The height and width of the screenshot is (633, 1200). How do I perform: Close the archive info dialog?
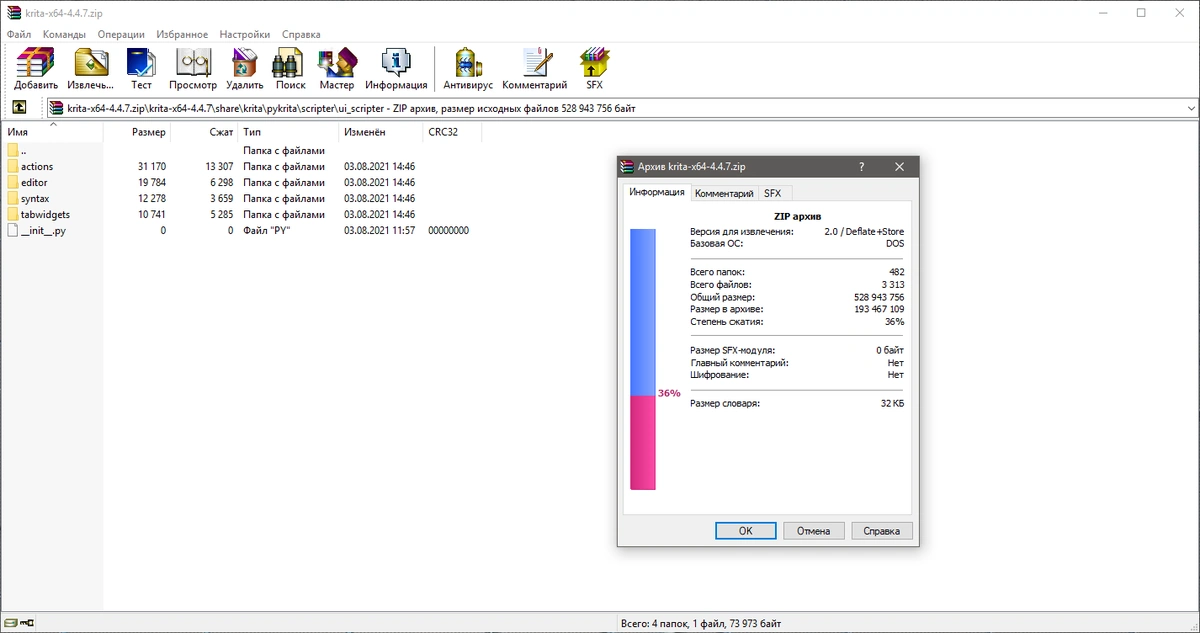click(x=899, y=167)
